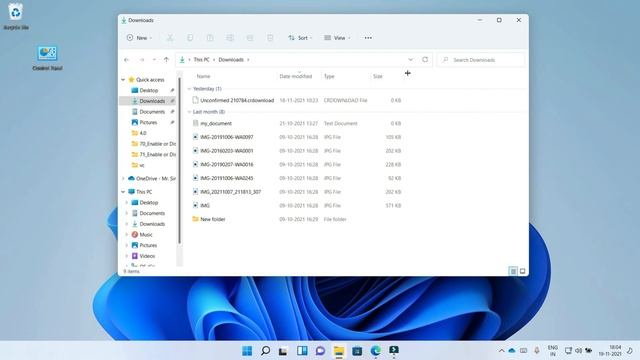This screenshot has width=640, height=360.
Task: Open taskbar Search
Action: [265, 351]
